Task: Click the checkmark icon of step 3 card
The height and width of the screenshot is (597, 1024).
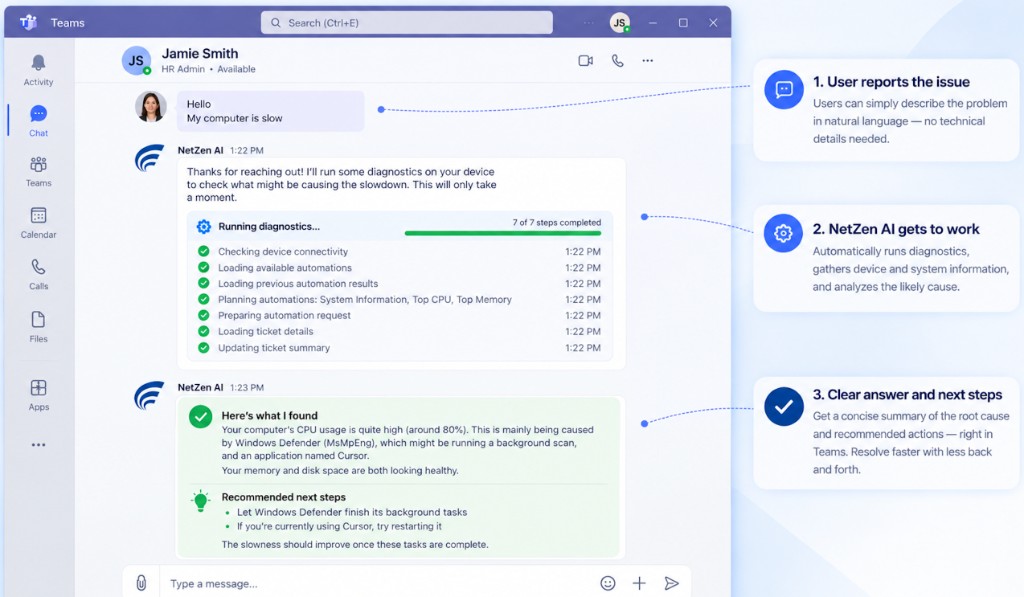Action: (784, 406)
